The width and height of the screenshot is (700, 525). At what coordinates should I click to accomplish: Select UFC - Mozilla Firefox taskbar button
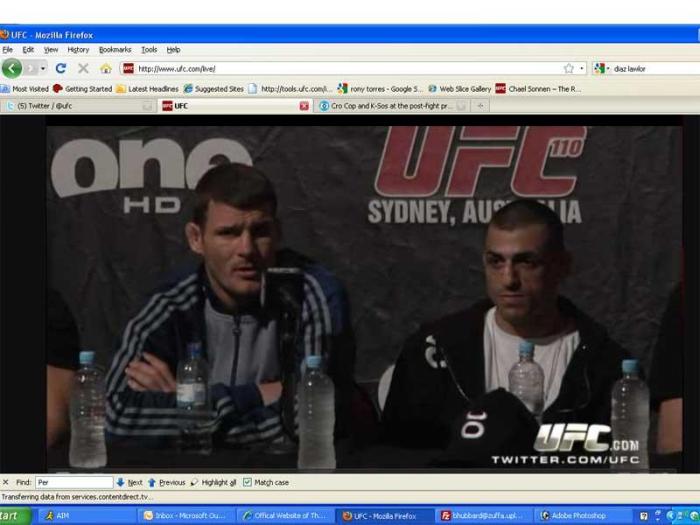tap(384, 516)
